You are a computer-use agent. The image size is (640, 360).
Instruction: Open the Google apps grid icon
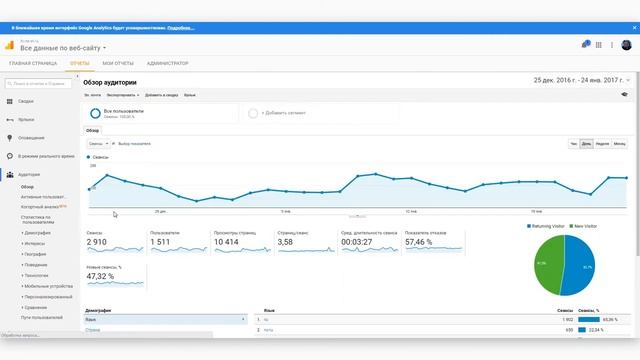click(598, 45)
